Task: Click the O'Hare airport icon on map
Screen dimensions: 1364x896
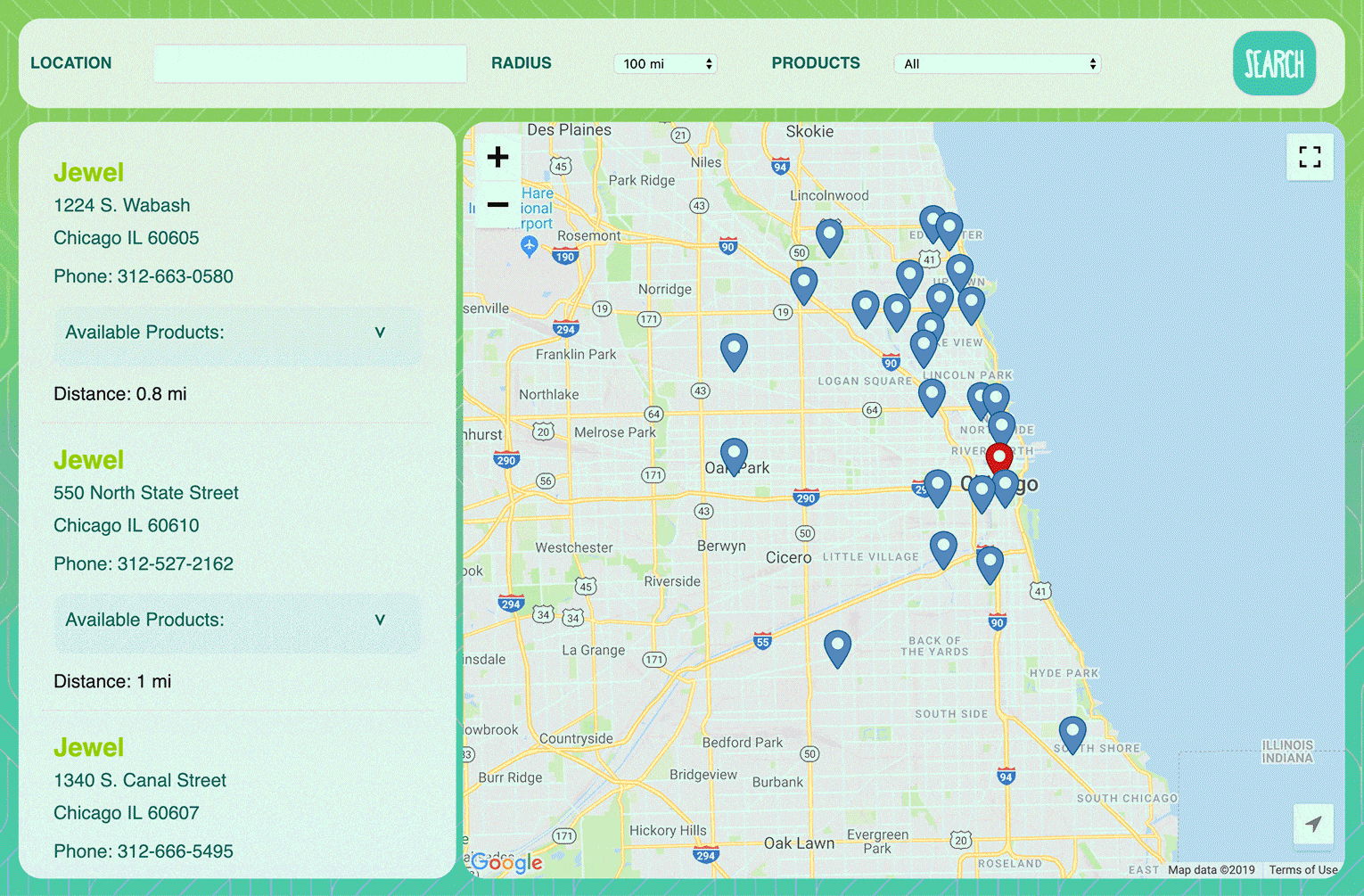Action: [530, 246]
